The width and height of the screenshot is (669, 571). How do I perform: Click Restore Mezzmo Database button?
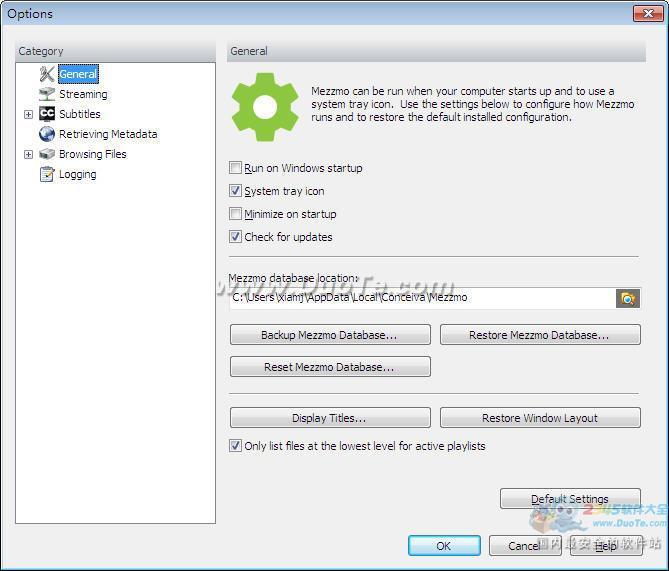click(x=540, y=335)
